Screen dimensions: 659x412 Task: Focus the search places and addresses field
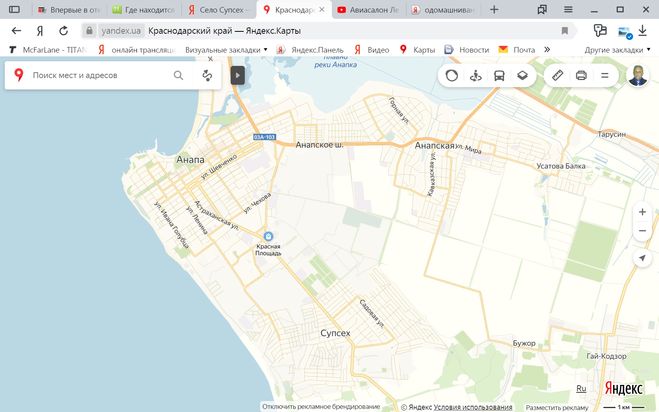98,75
